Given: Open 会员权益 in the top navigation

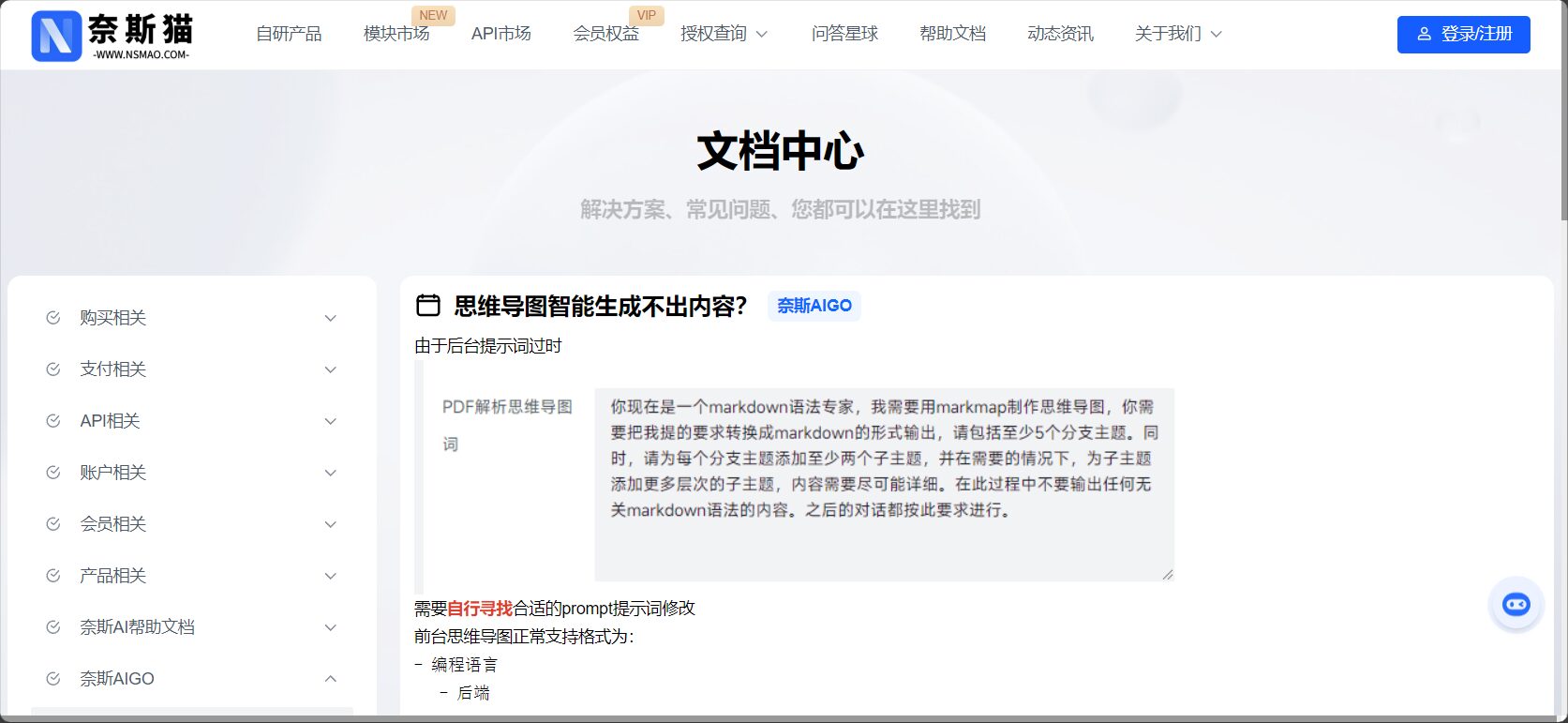Looking at the screenshot, I should tap(605, 34).
